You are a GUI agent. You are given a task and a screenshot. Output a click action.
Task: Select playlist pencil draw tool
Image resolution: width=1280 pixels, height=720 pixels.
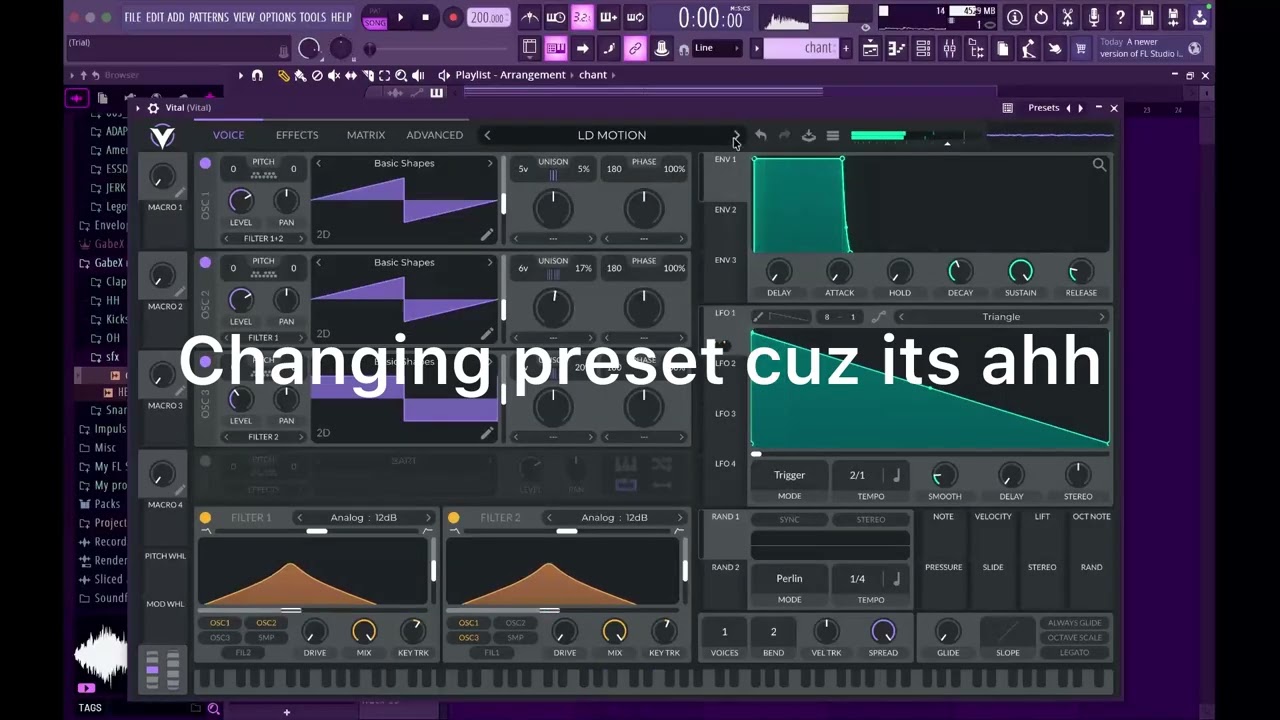284,75
